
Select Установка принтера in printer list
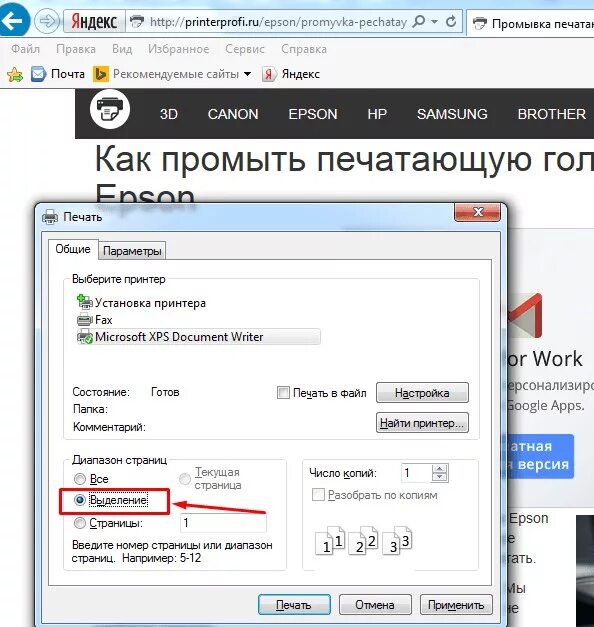click(141, 303)
